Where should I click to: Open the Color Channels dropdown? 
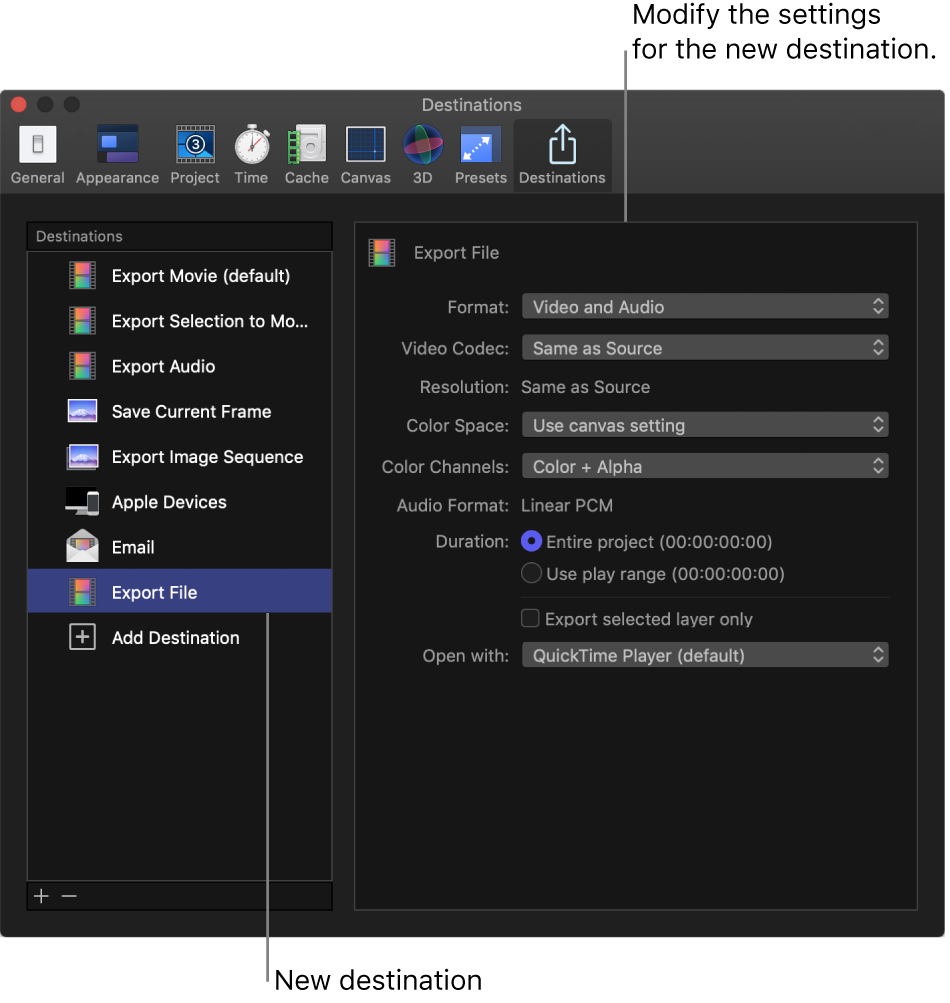(x=705, y=467)
